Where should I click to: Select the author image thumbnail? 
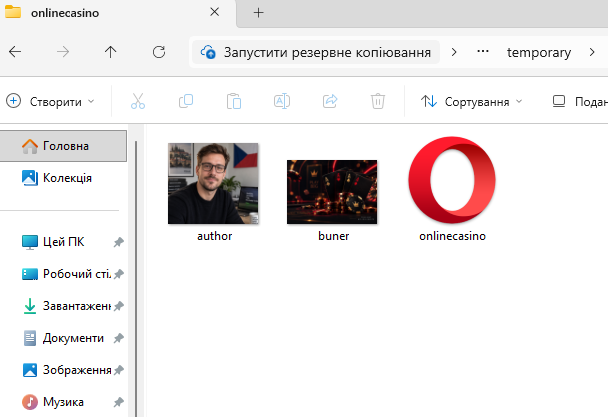[213, 183]
